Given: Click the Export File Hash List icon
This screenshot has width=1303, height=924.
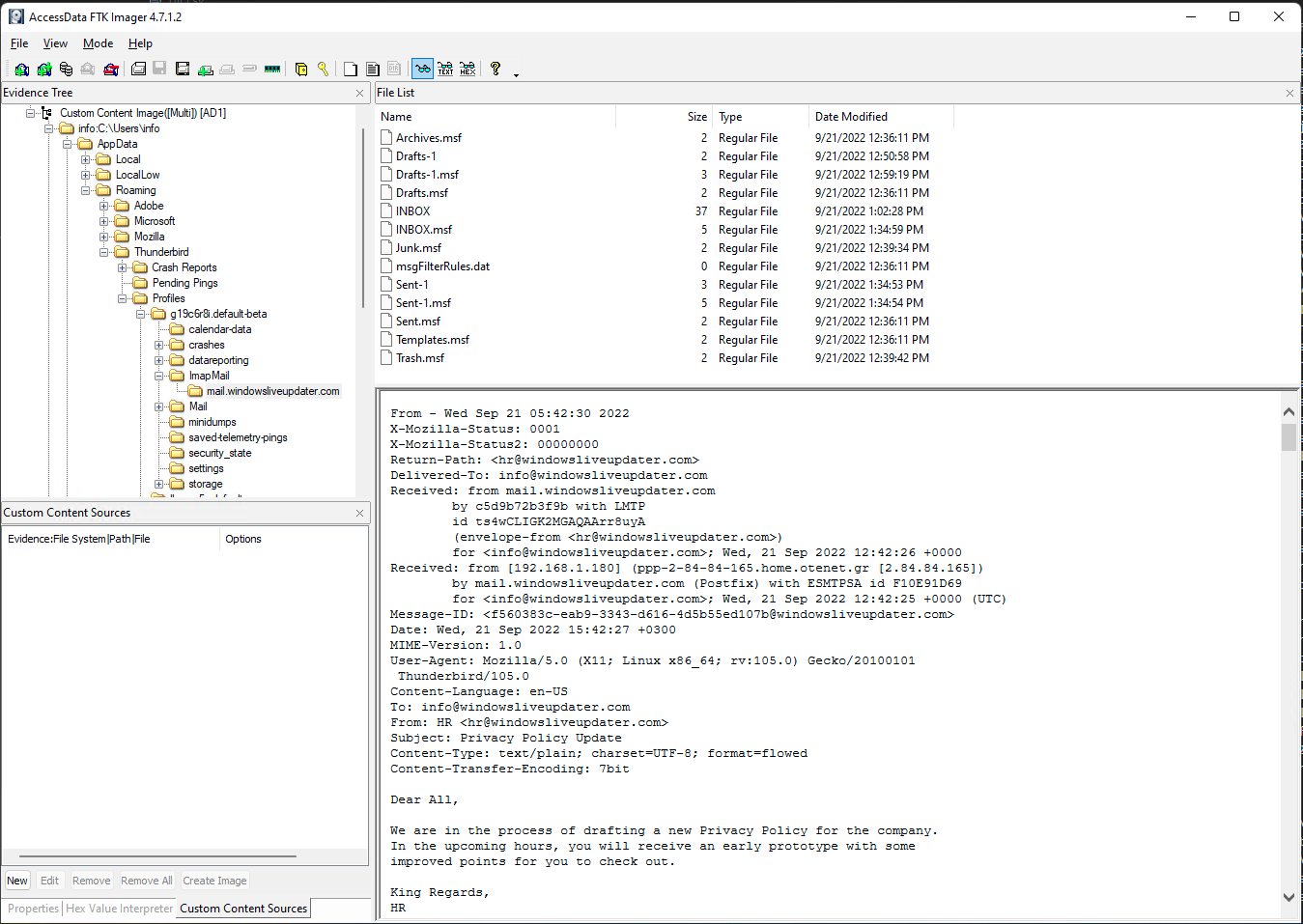Looking at the screenshot, I should click(x=373, y=69).
